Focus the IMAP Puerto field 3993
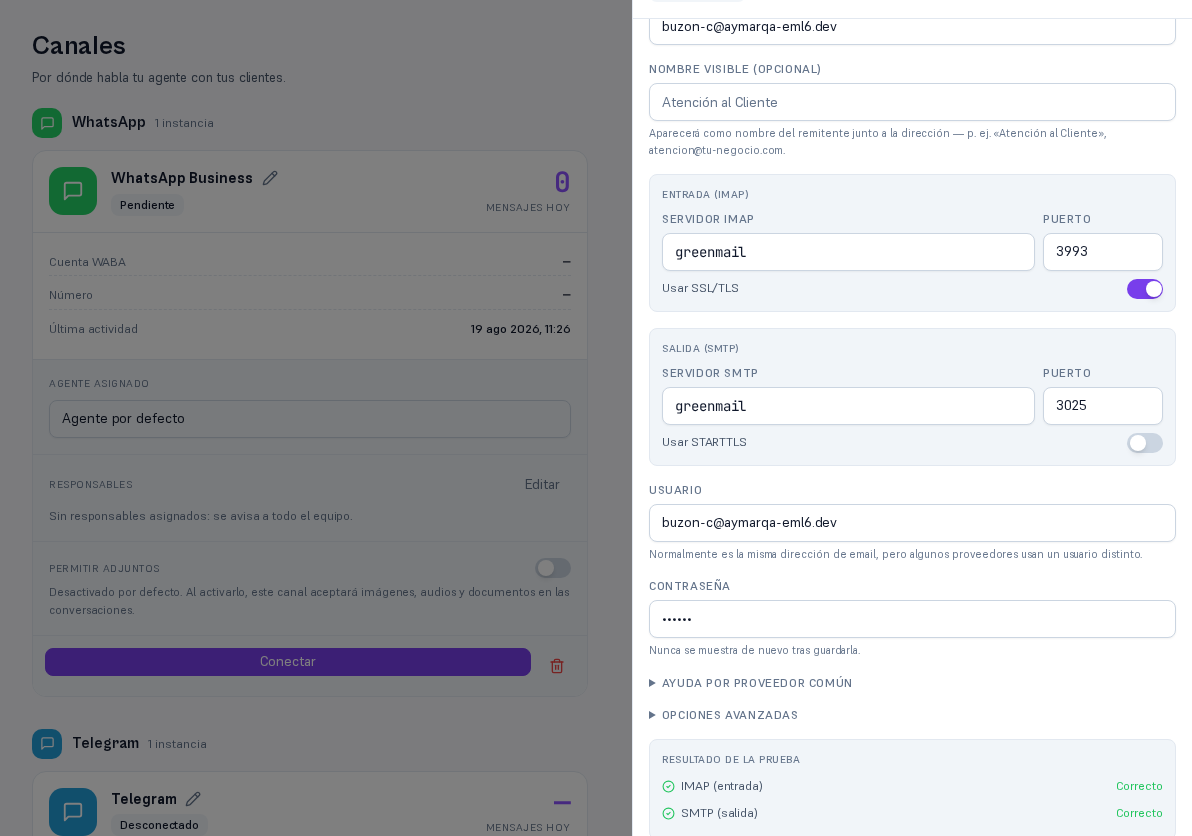Viewport: 1192px width, 836px height. (x=1102, y=252)
